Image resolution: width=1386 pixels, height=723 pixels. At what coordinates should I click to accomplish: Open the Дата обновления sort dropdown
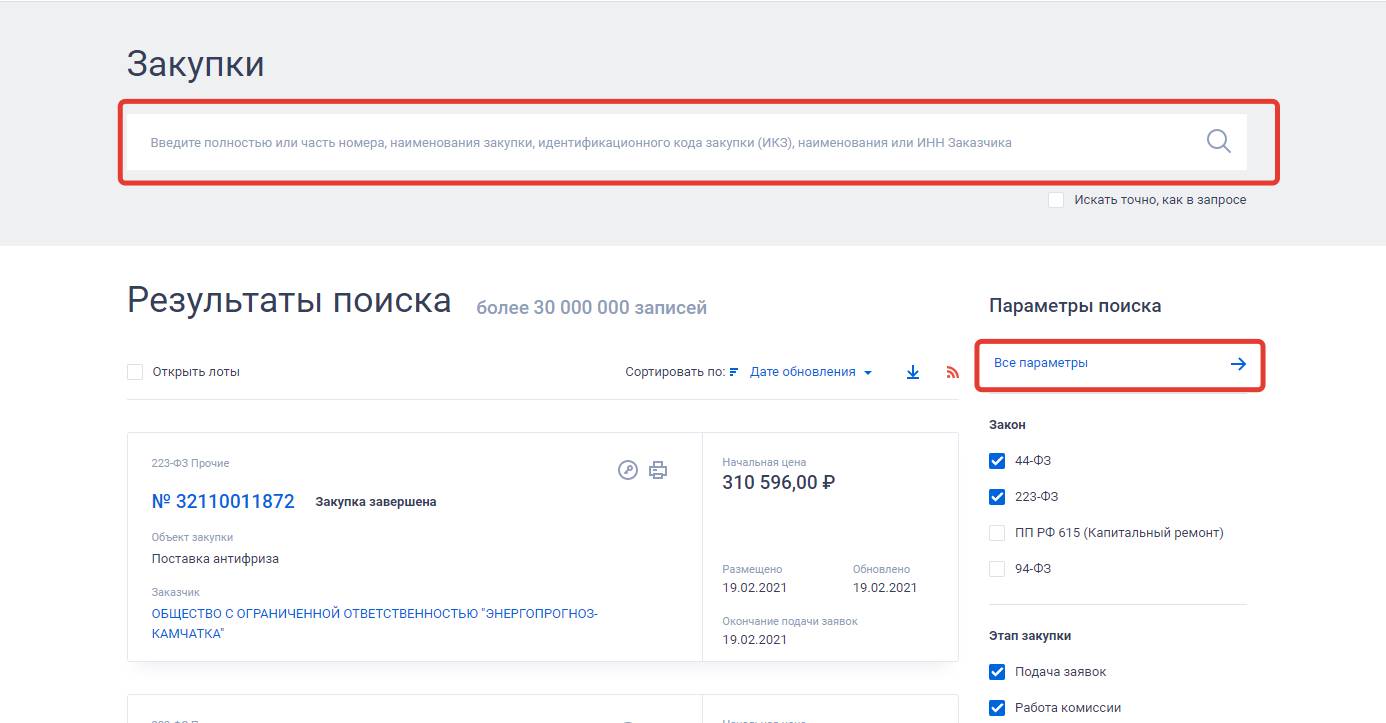pos(811,372)
